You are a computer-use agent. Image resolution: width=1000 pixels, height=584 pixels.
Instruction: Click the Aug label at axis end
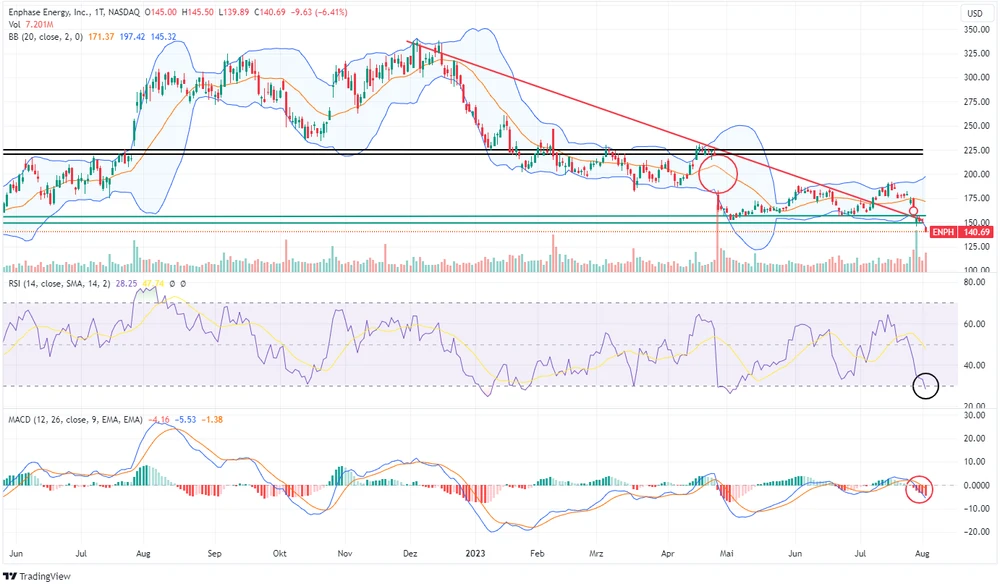coord(923,550)
